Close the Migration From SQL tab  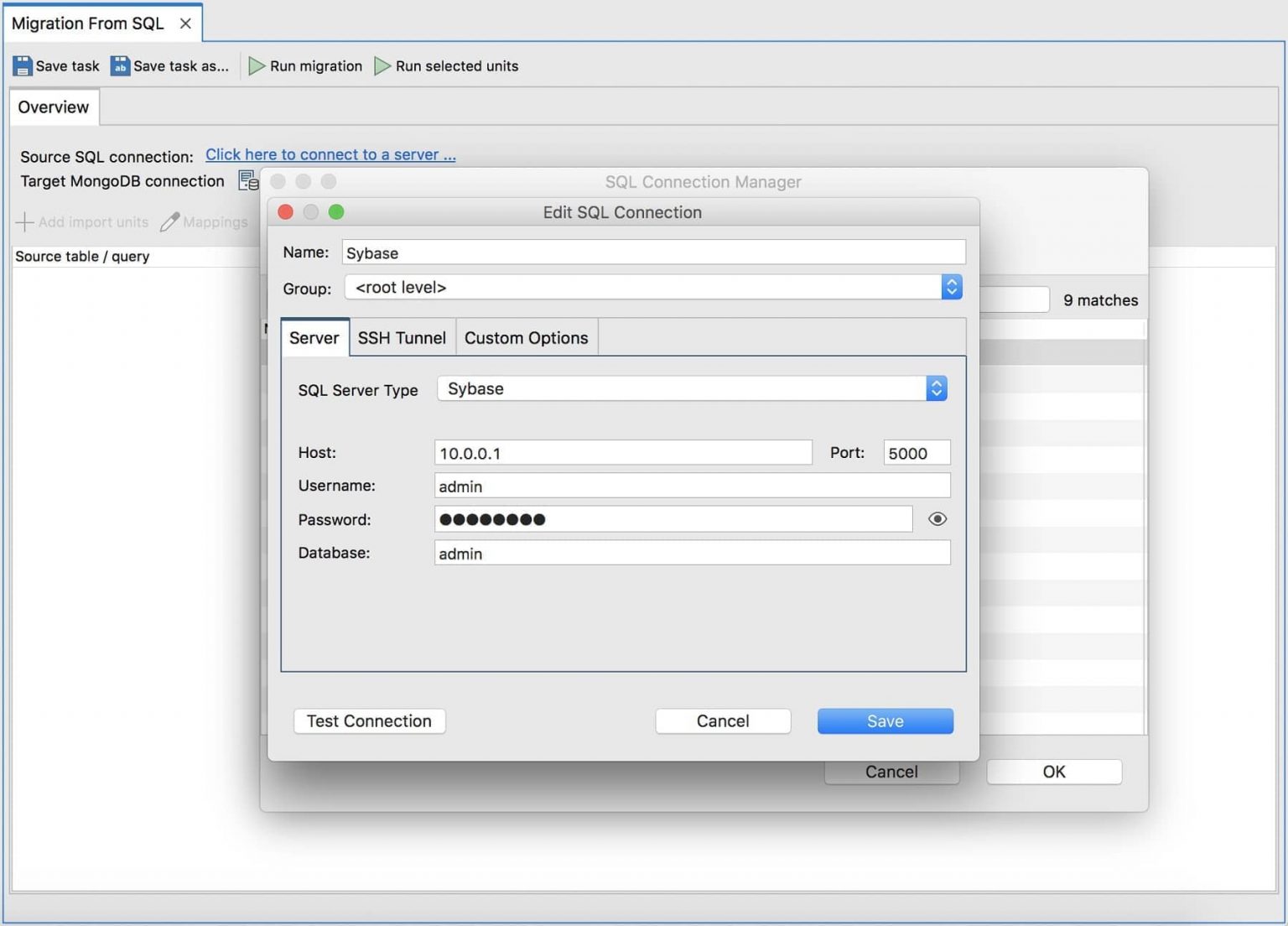[x=185, y=23]
